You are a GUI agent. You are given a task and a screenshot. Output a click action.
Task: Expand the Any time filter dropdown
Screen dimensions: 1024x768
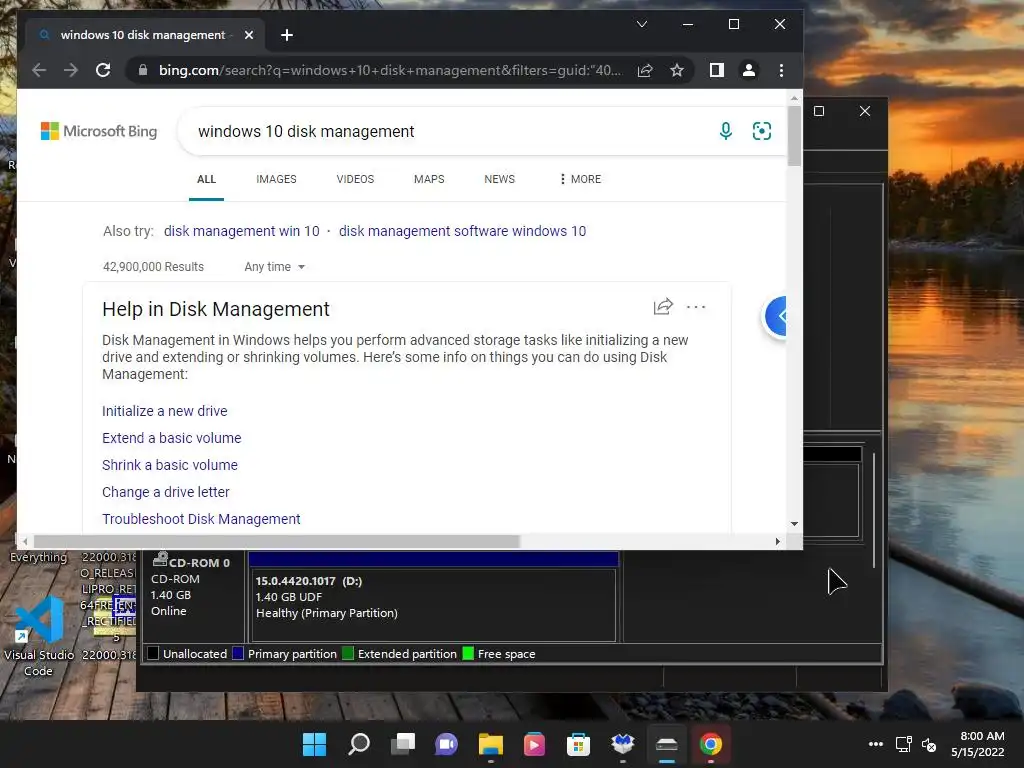(274, 266)
